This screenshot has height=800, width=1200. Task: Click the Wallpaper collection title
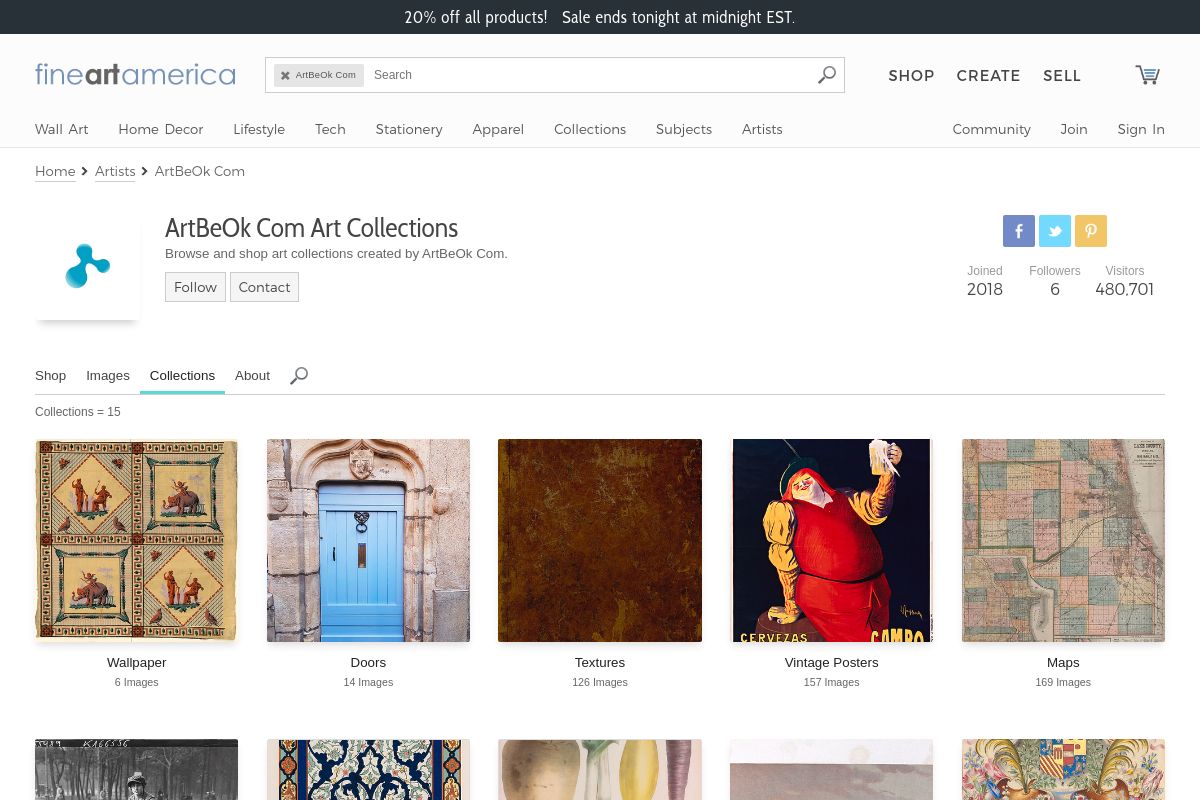(x=137, y=663)
